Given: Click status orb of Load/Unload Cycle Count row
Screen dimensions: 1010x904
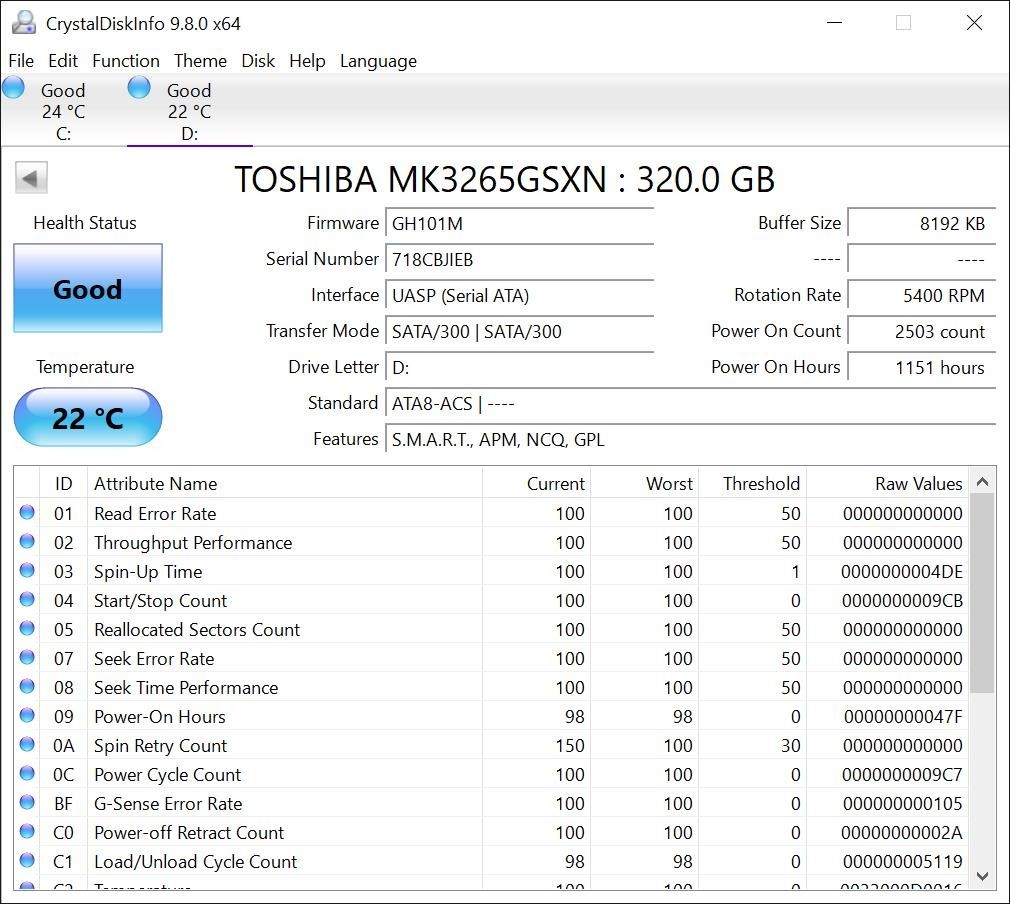Looking at the screenshot, I should click(x=27, y=860).
